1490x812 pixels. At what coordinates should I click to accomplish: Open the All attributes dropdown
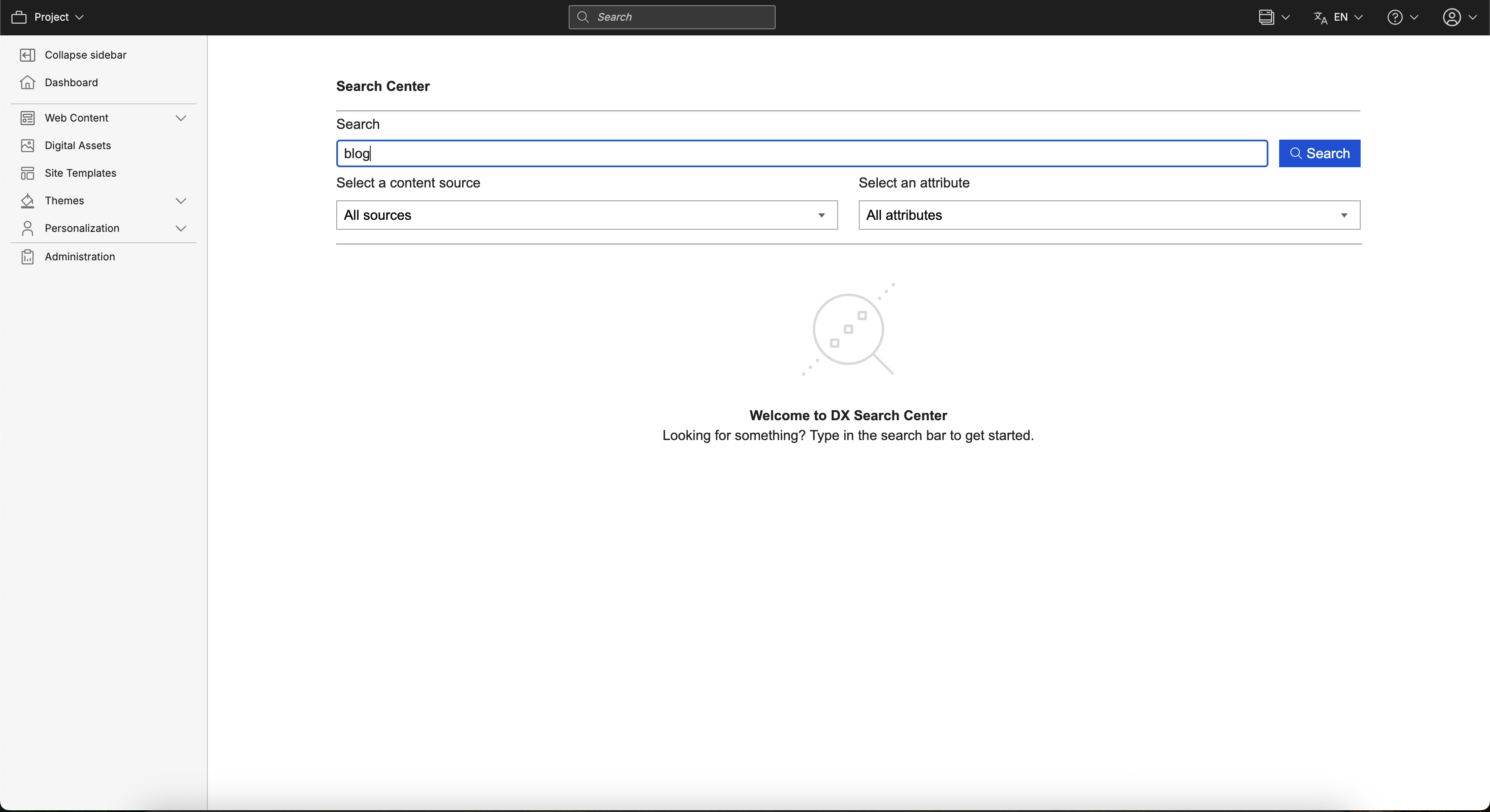(1109, 215)
